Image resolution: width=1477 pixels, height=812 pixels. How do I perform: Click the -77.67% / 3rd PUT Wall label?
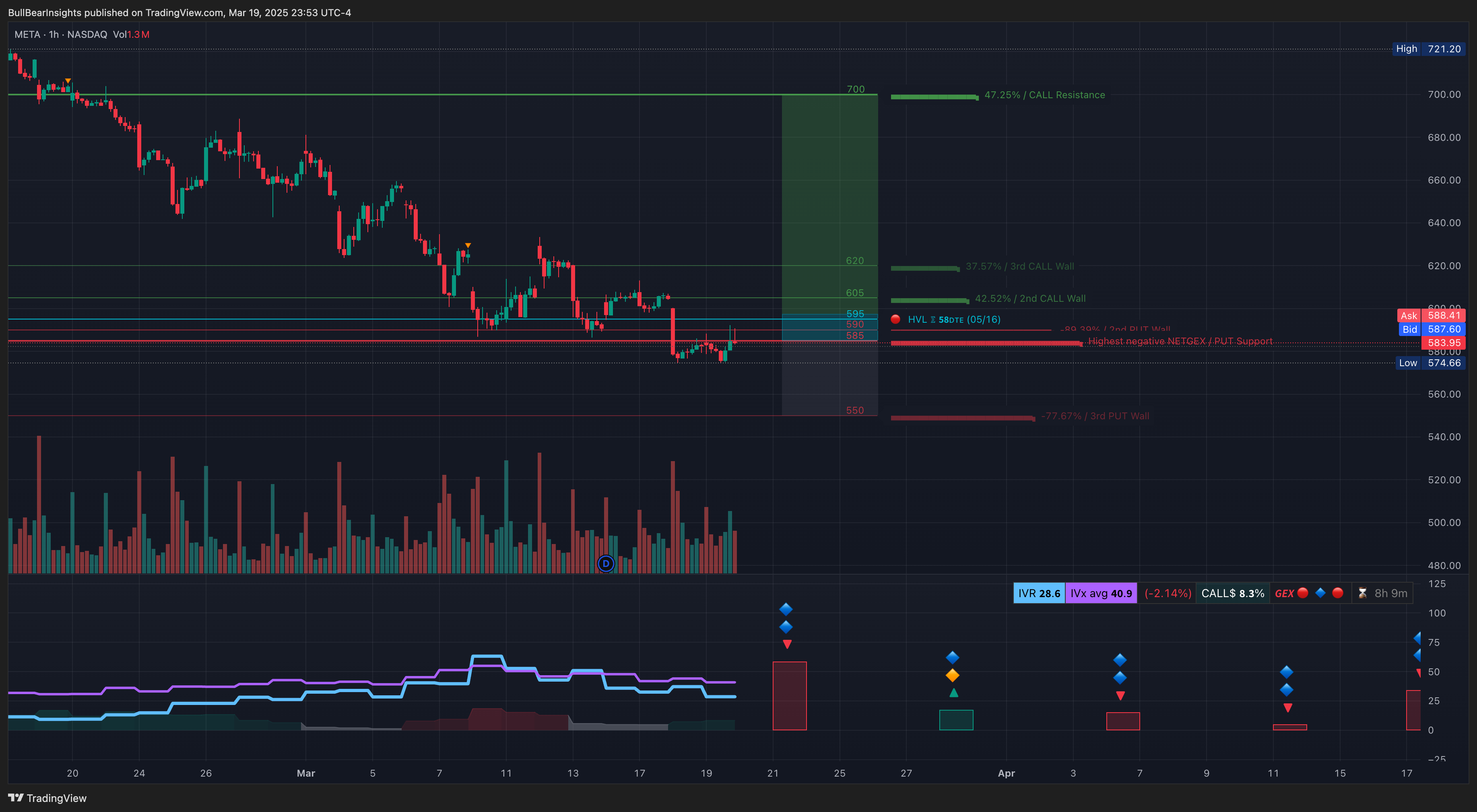[x=1095, y=416]
